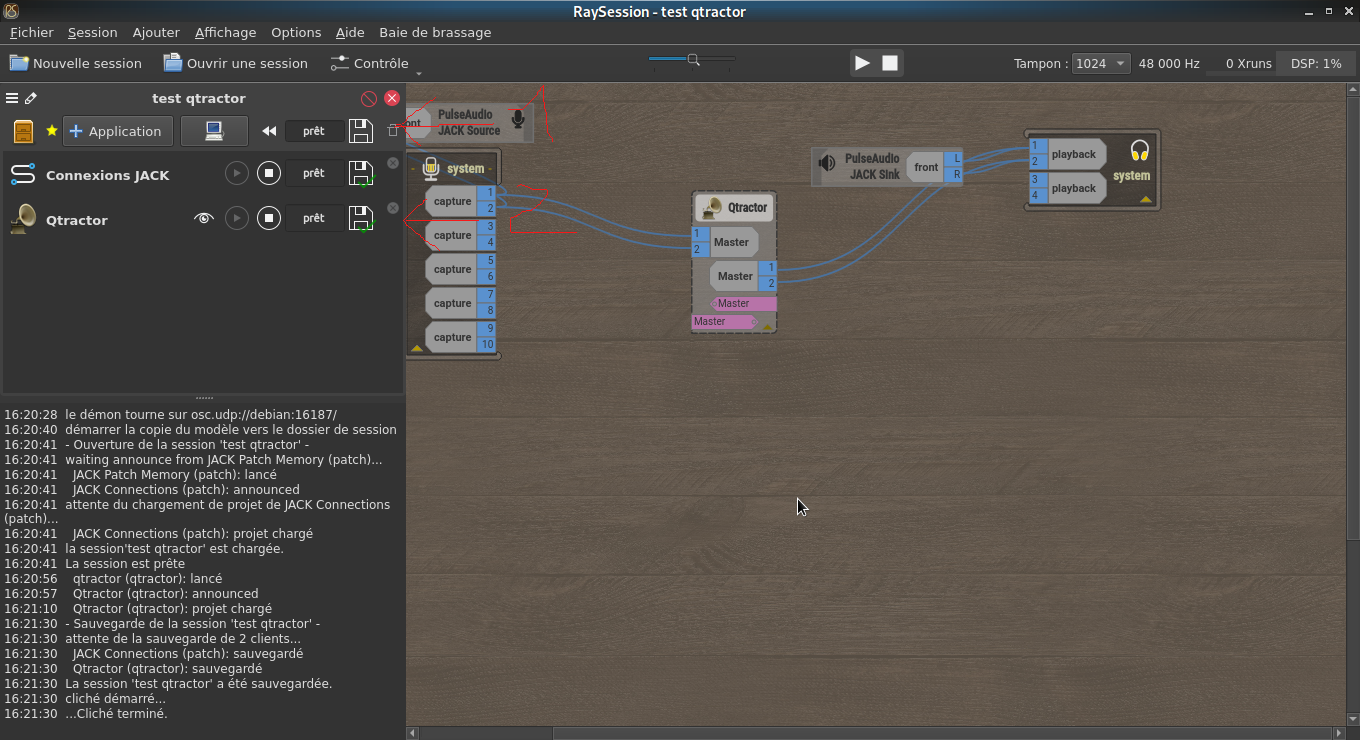Stop the Connexions JACK client
Screen dimensions: 1360x740
[x=268, y=173]
